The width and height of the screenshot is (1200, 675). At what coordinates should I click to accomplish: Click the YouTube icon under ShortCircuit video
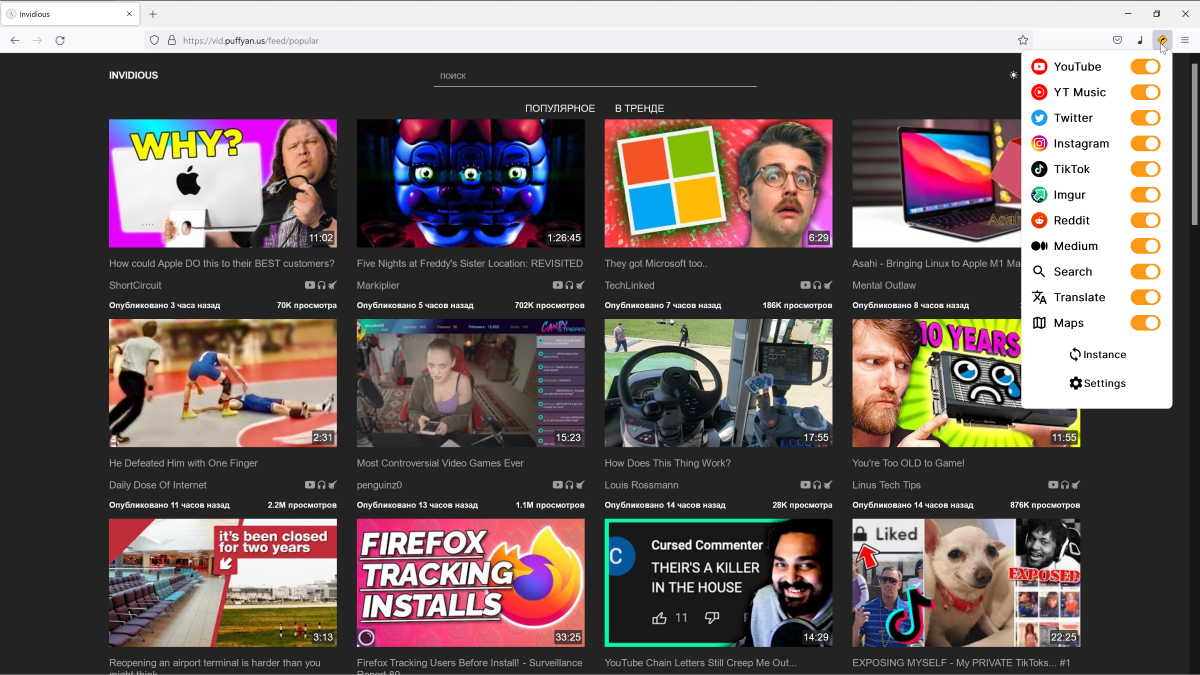click(310, 286)
